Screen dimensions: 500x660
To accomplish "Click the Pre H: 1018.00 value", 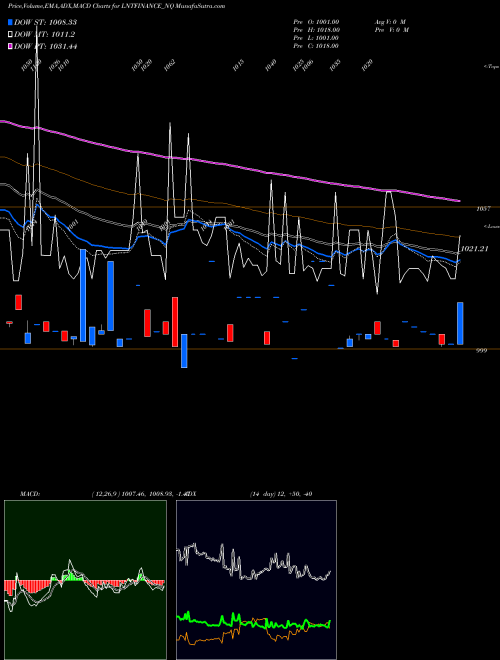I will [x=317, y=30].
